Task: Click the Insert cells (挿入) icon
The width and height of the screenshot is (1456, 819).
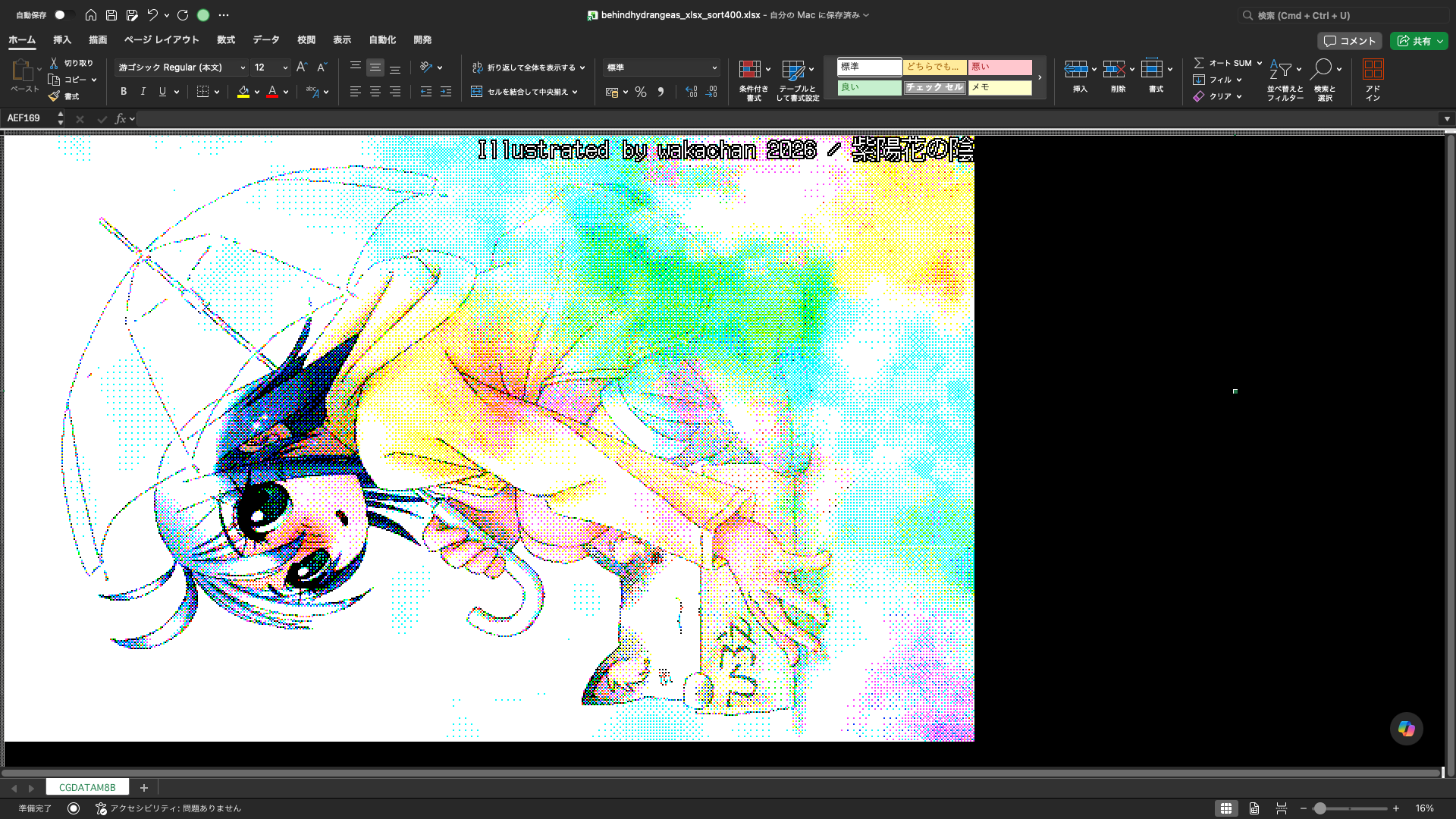Action: (x=1076, y=69)
